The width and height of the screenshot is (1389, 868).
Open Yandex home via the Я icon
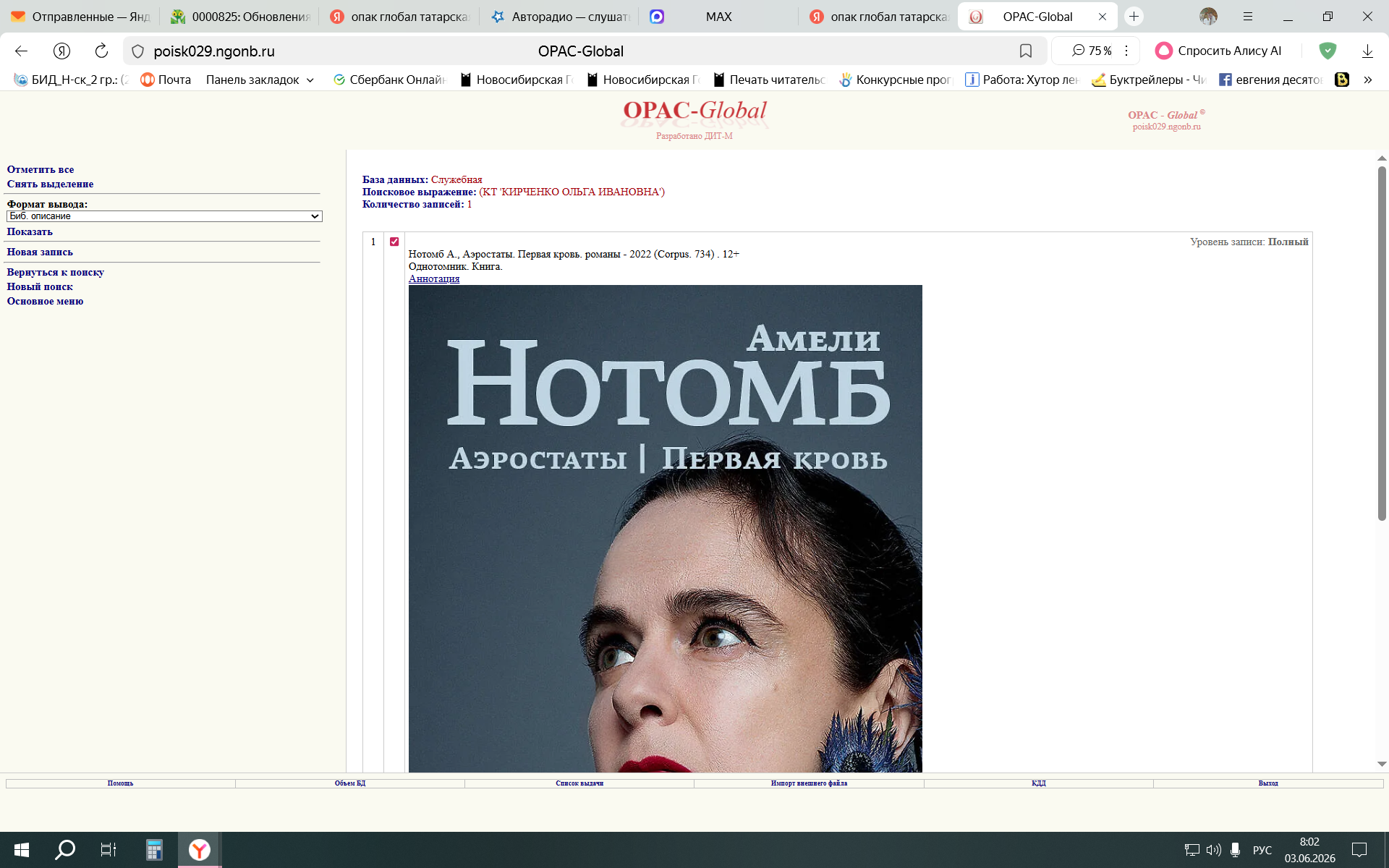(61, 51)
